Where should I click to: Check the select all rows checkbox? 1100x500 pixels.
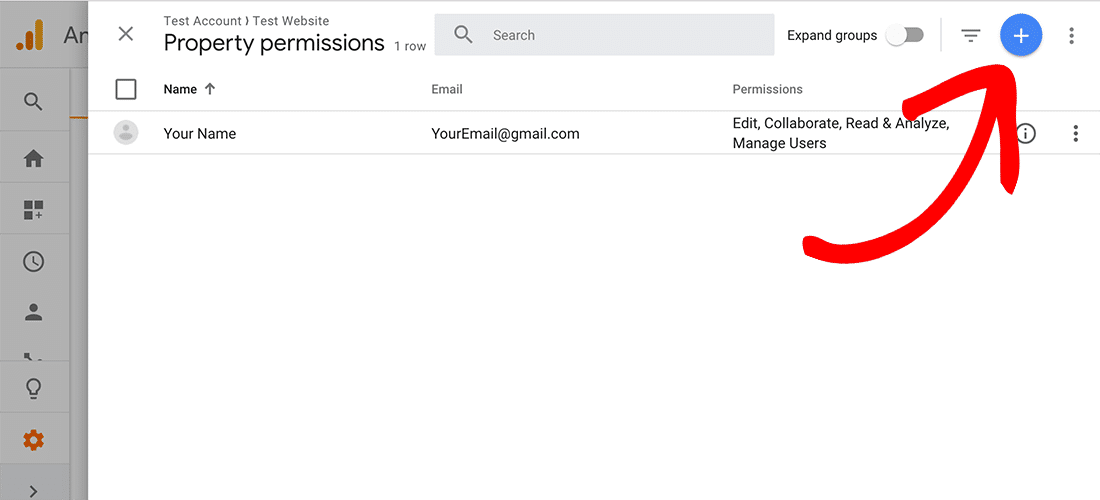(126, 89)
